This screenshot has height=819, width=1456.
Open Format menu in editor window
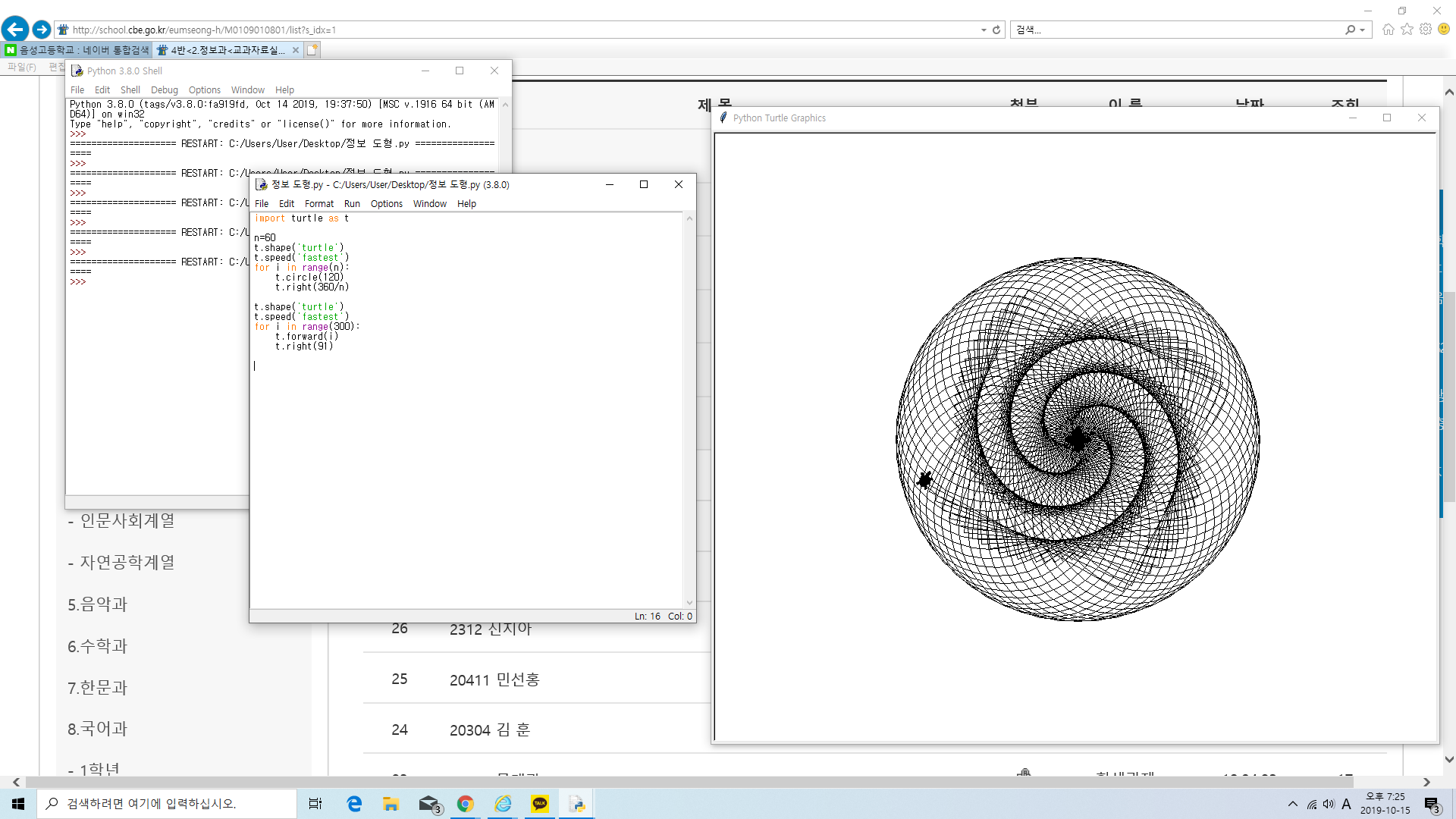(x=319, y=203)
